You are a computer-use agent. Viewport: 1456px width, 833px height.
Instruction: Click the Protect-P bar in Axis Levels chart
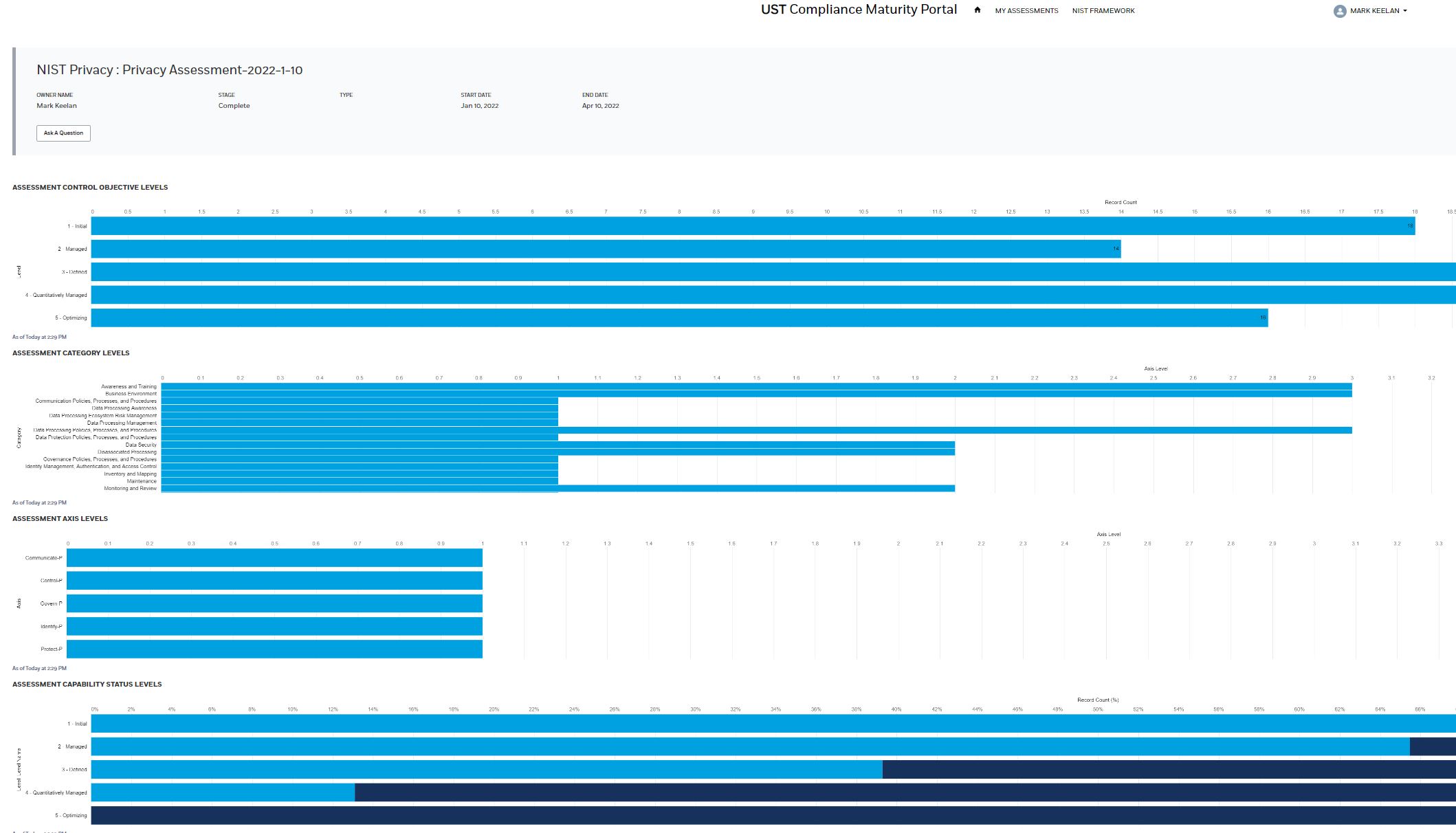click(274, 649)
